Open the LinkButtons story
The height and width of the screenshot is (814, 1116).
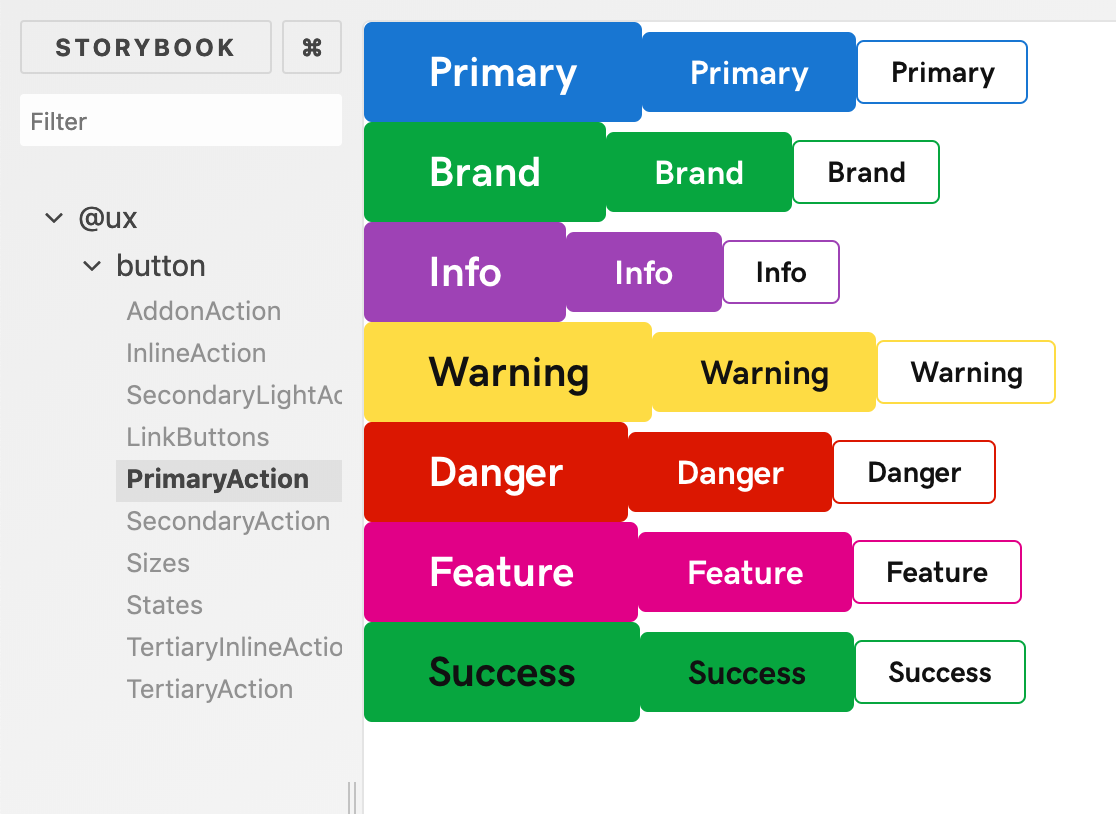(x=198, y=437)
